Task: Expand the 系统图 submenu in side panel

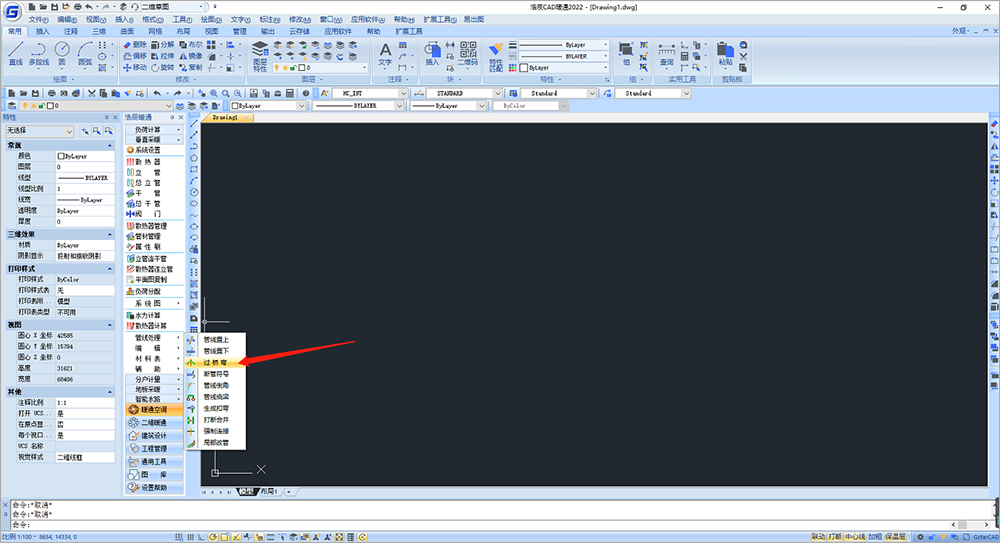Action: pyautogui.click(x=154, y=303)
